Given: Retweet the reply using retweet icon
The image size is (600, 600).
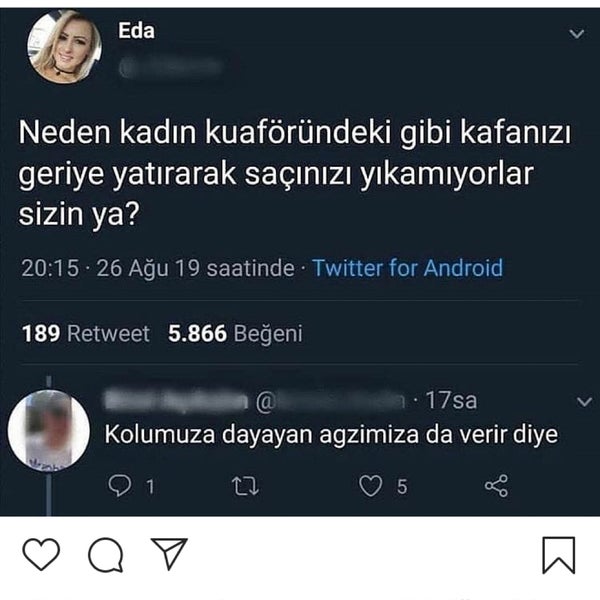Looking at the screenshot, I should click(x=245, y=486).
